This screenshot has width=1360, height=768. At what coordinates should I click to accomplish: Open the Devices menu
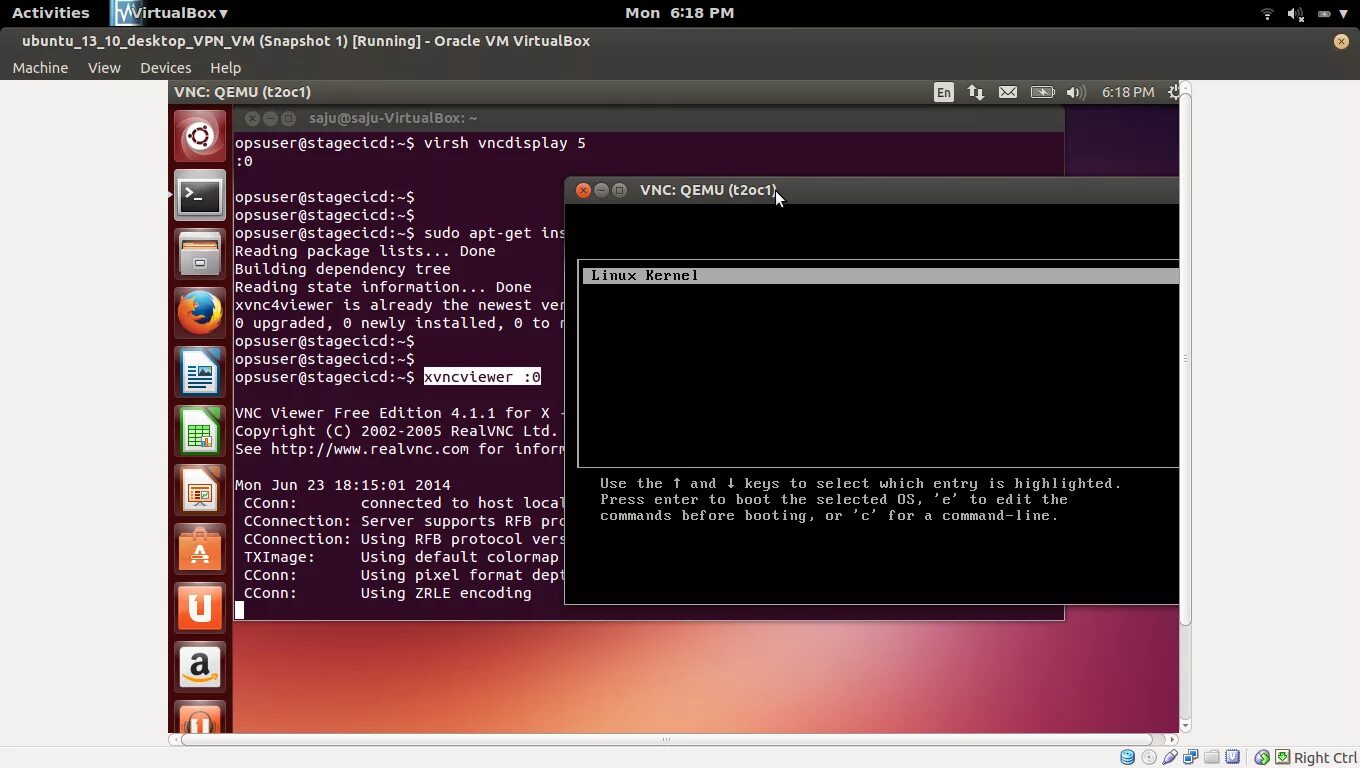click(165, 68)
